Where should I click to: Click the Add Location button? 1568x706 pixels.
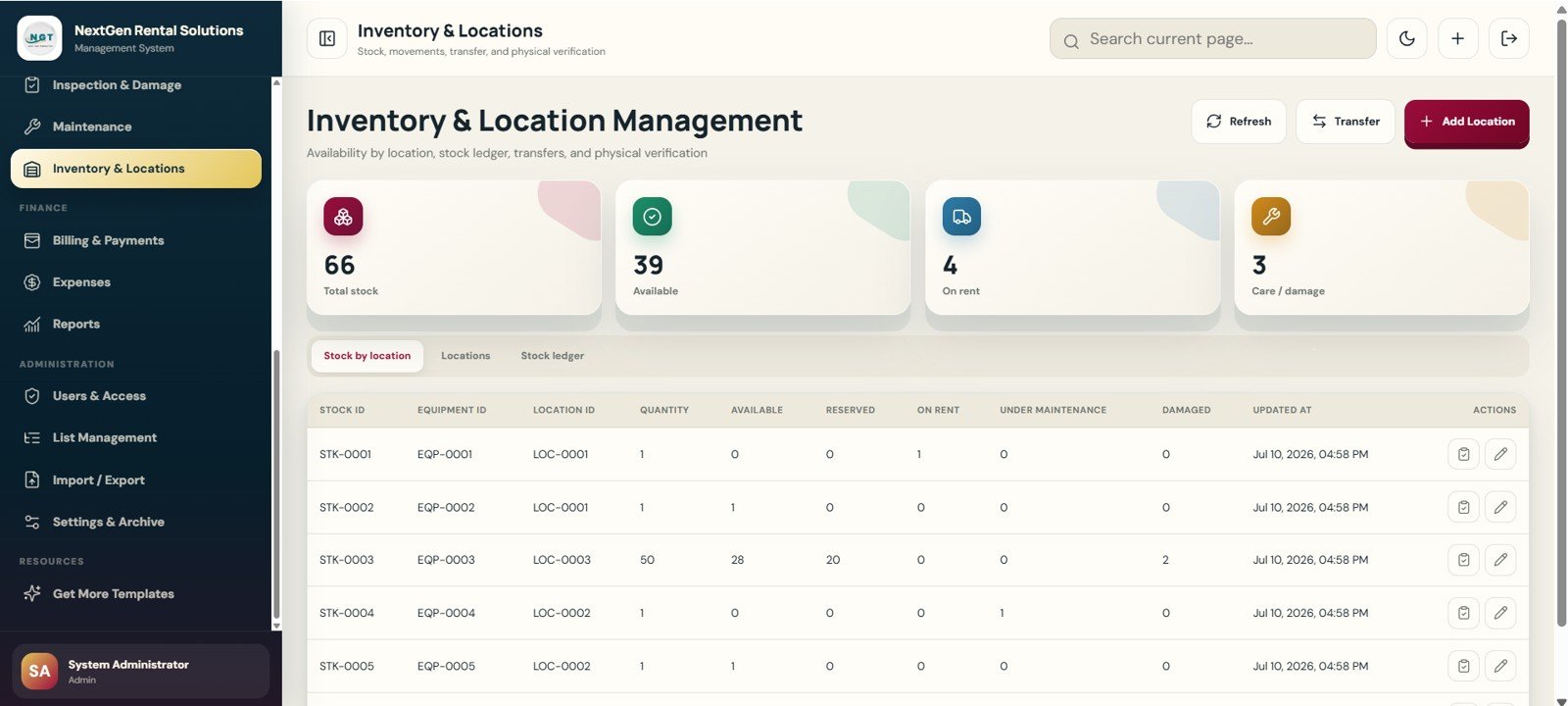tap(1466, 123)
